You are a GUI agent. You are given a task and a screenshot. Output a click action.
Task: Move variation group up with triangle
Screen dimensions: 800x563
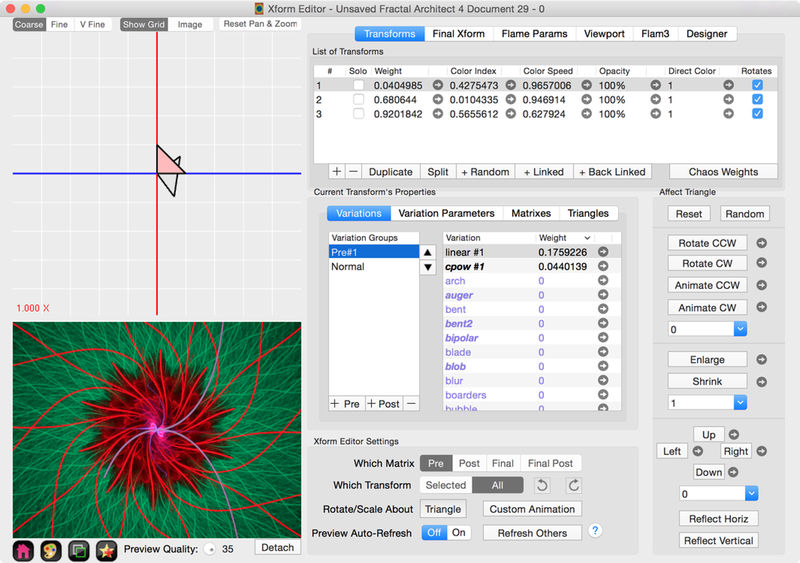coord(428,252)
